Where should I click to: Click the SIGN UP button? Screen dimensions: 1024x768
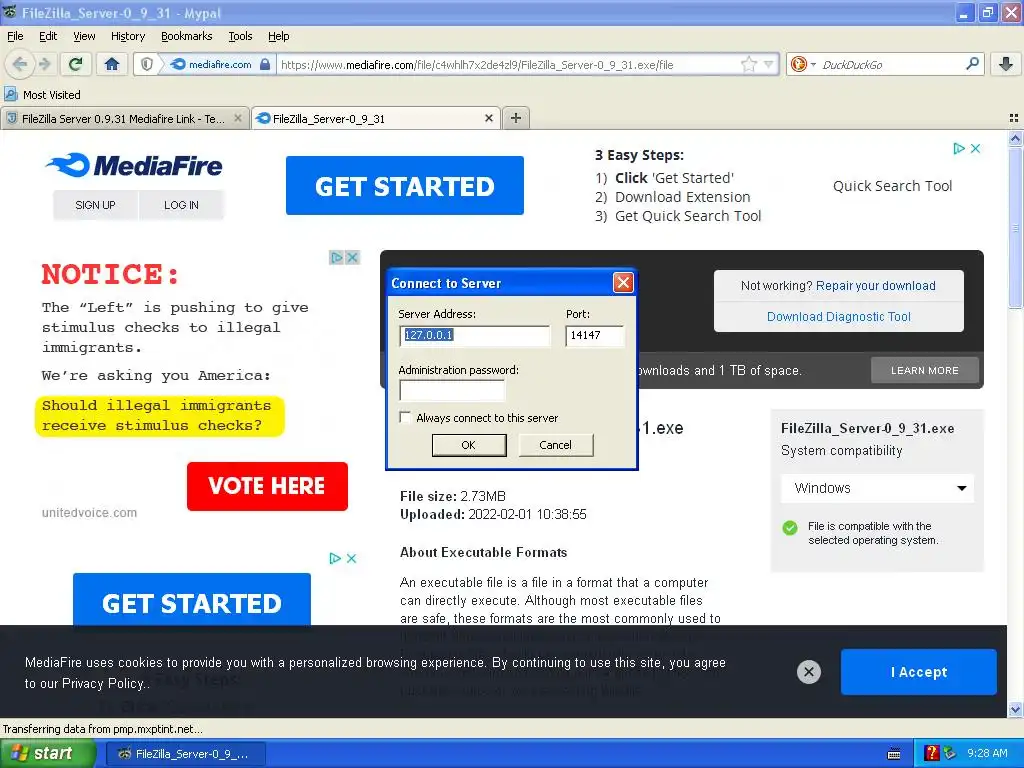tap(95, 204)
